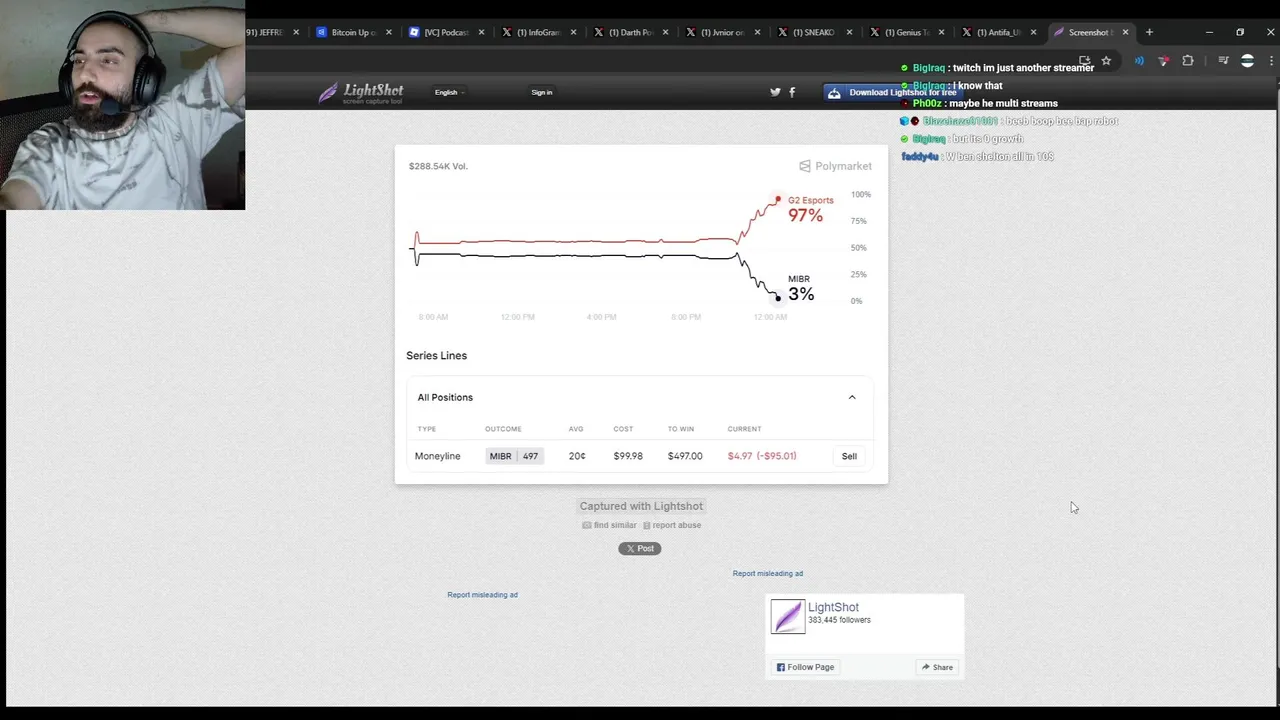Click the MIBR 497 outcome badge

coord(514,456)
